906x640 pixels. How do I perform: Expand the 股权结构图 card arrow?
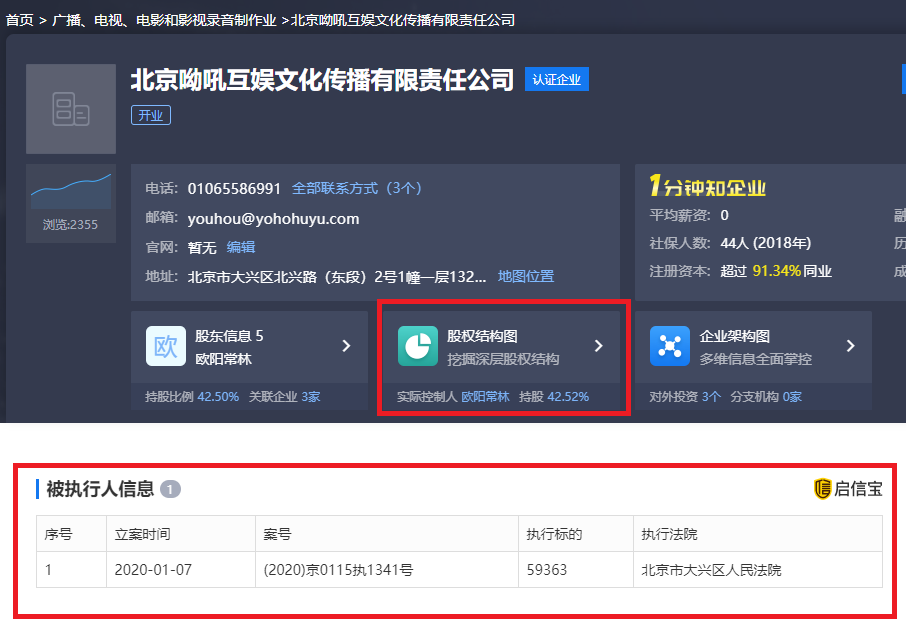pos(599,346)
